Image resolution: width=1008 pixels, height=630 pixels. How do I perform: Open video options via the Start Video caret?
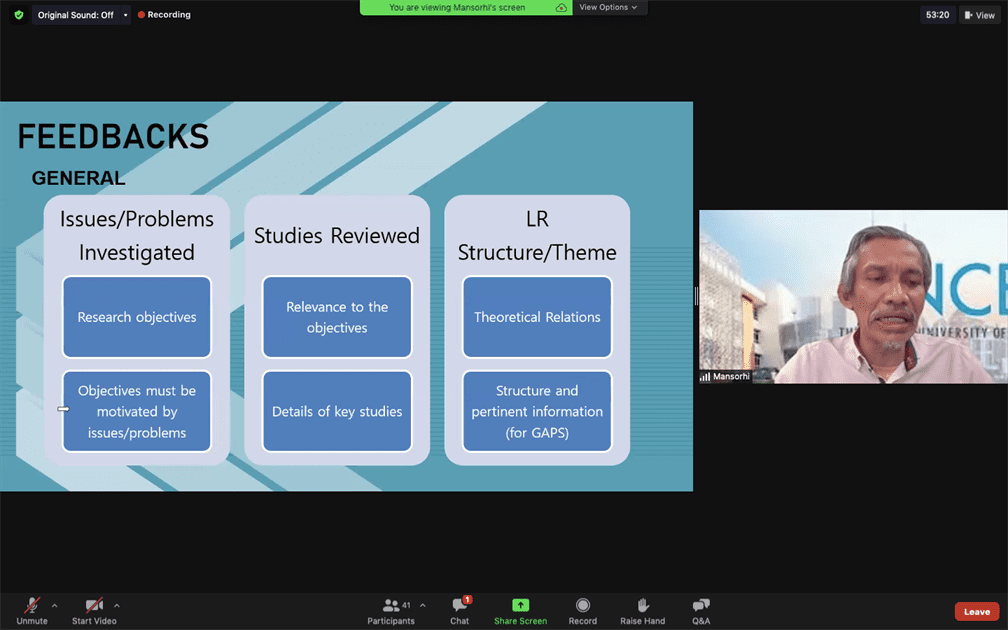(117, 606)
